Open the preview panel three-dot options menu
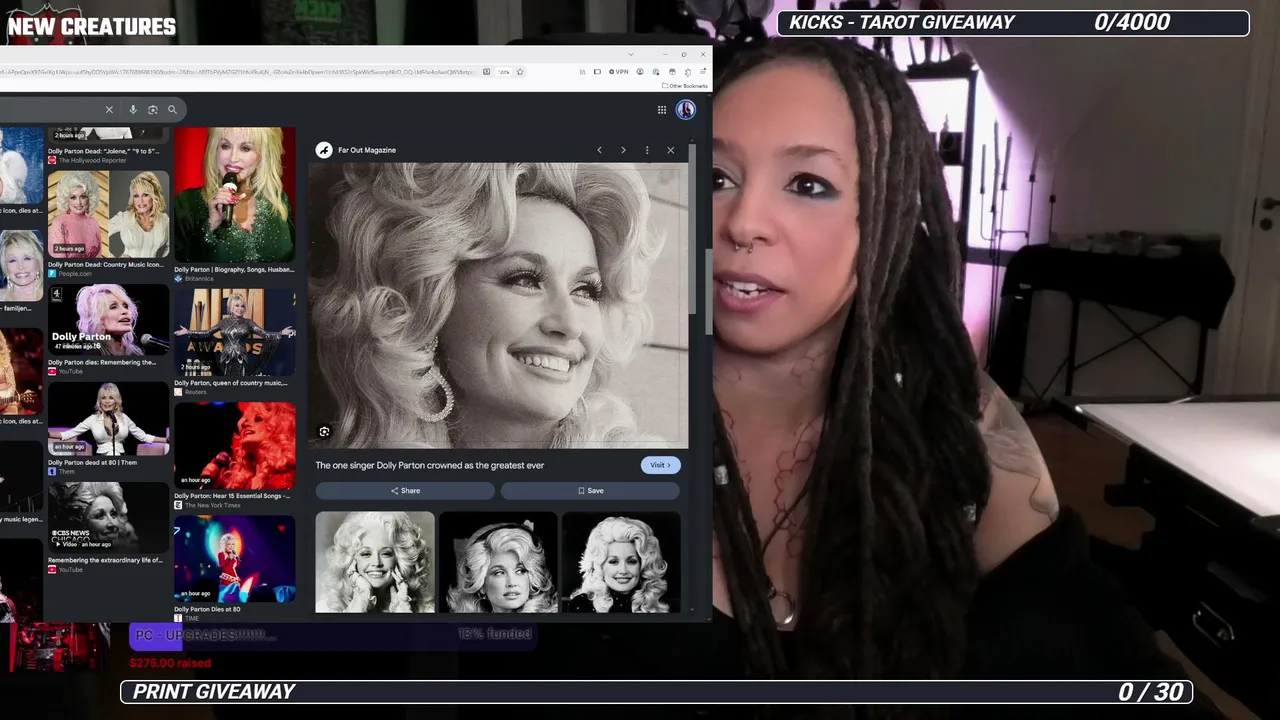 coord(647,150)
